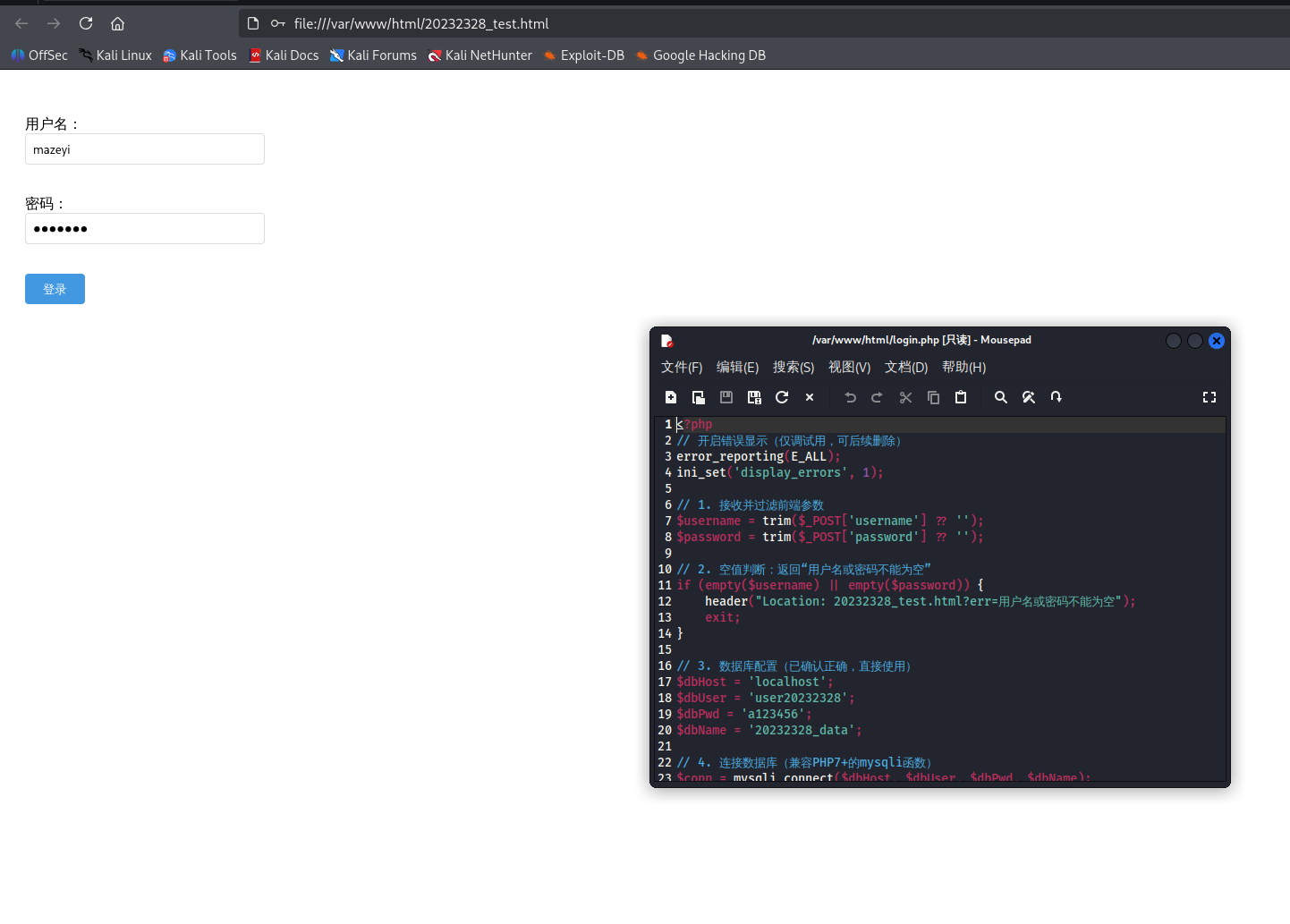Screen dimensions: 1290x924
Task: Click the Undo arrow in Mousepad
Action: (x=851, y=397)
